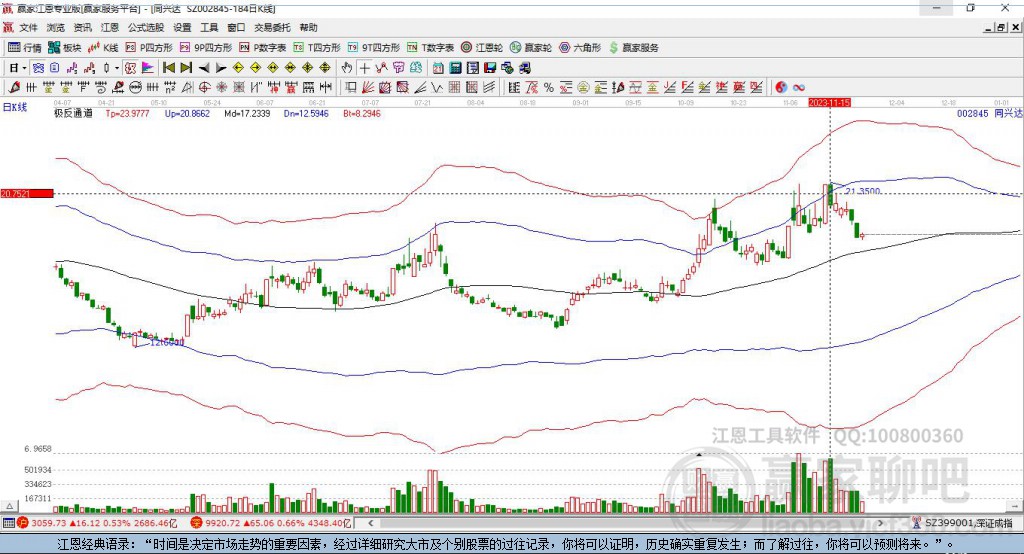Click the Shenzhen index 9920.72 status entry
The height and width of the screenshot is (554, 1024).
[x=271, y=523]
